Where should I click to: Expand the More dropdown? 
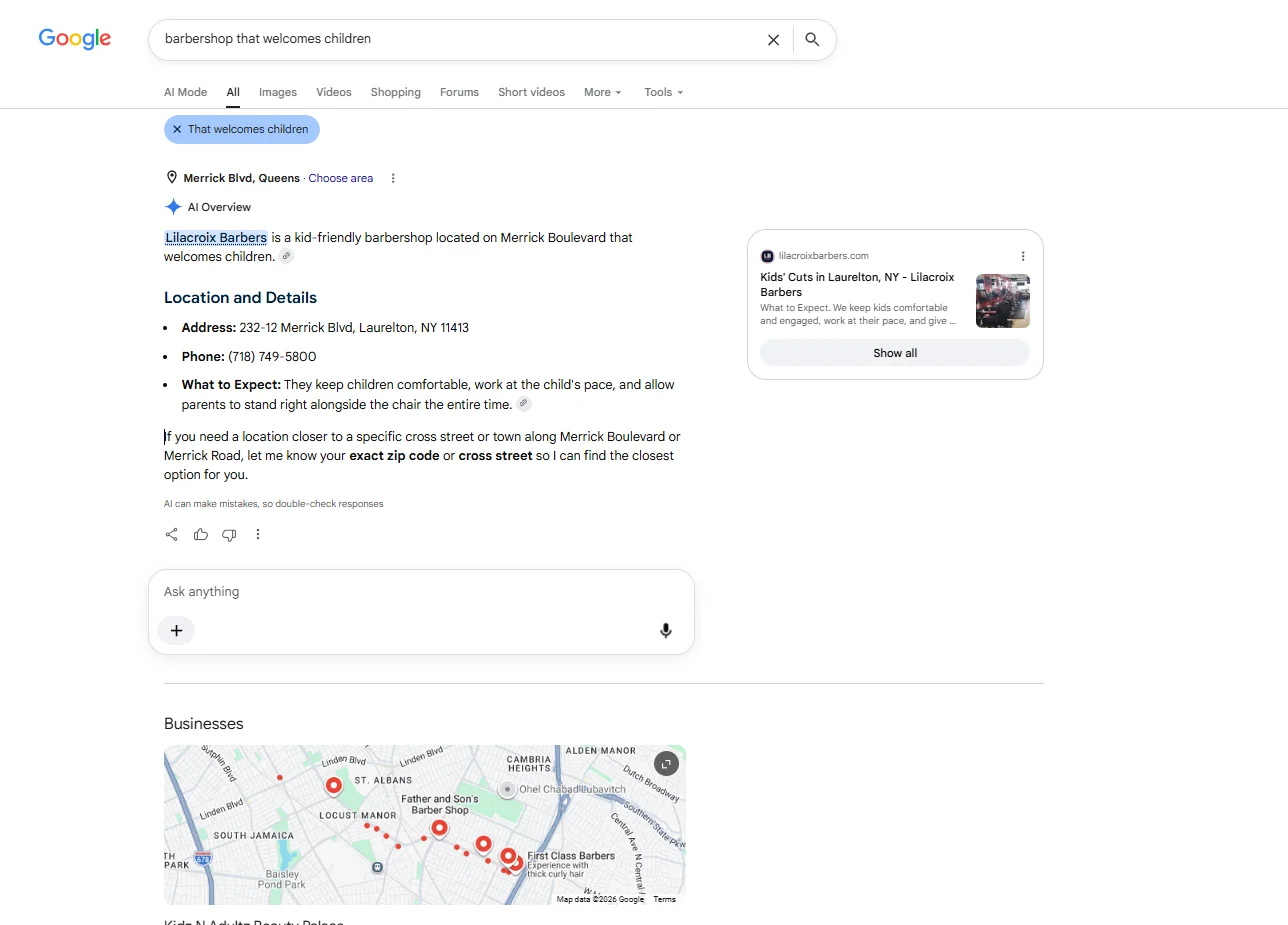tap(603, 92)
